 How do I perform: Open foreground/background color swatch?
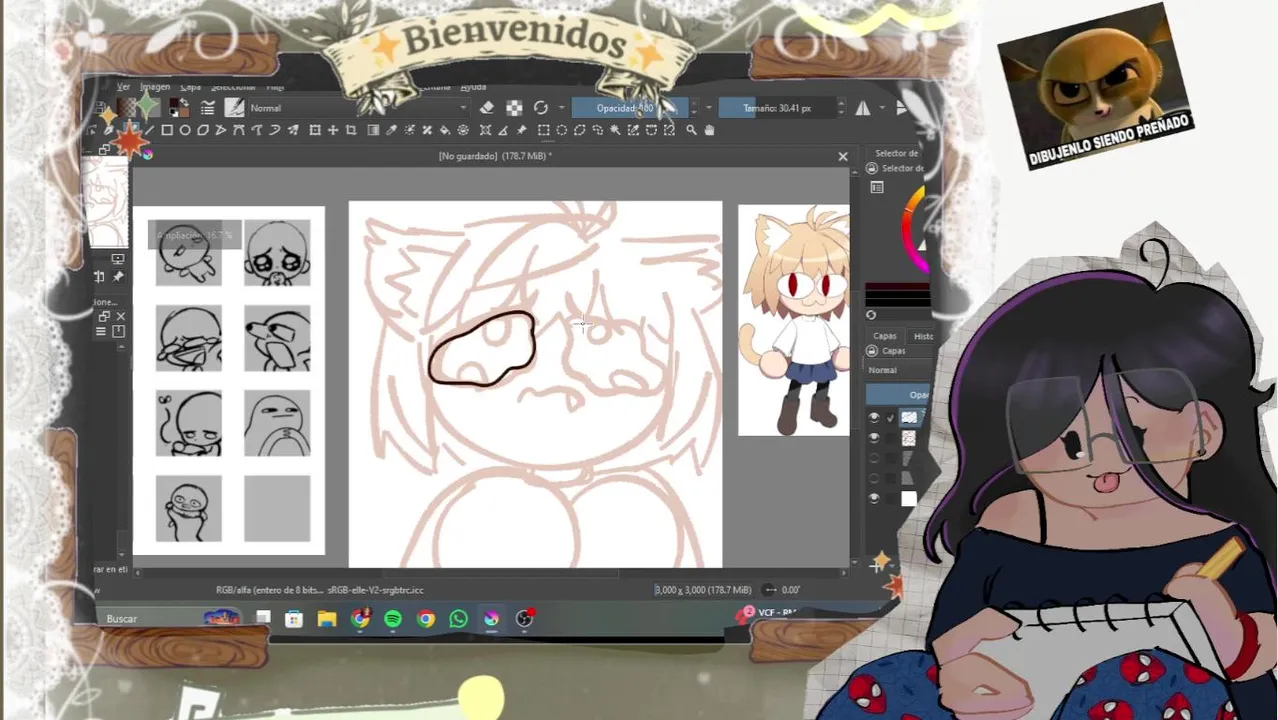180,108
